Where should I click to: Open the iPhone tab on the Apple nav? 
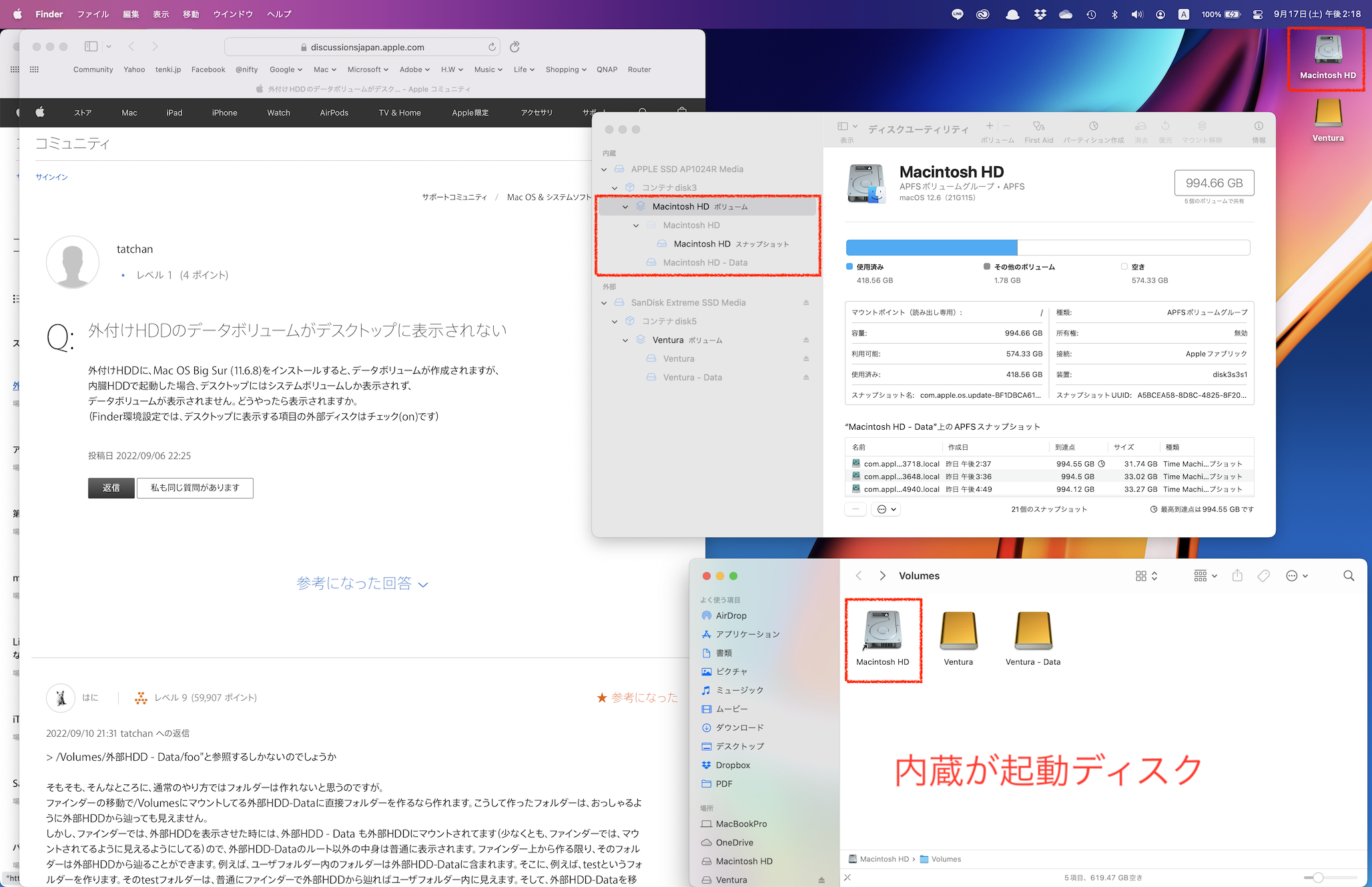tap(224, 113)
